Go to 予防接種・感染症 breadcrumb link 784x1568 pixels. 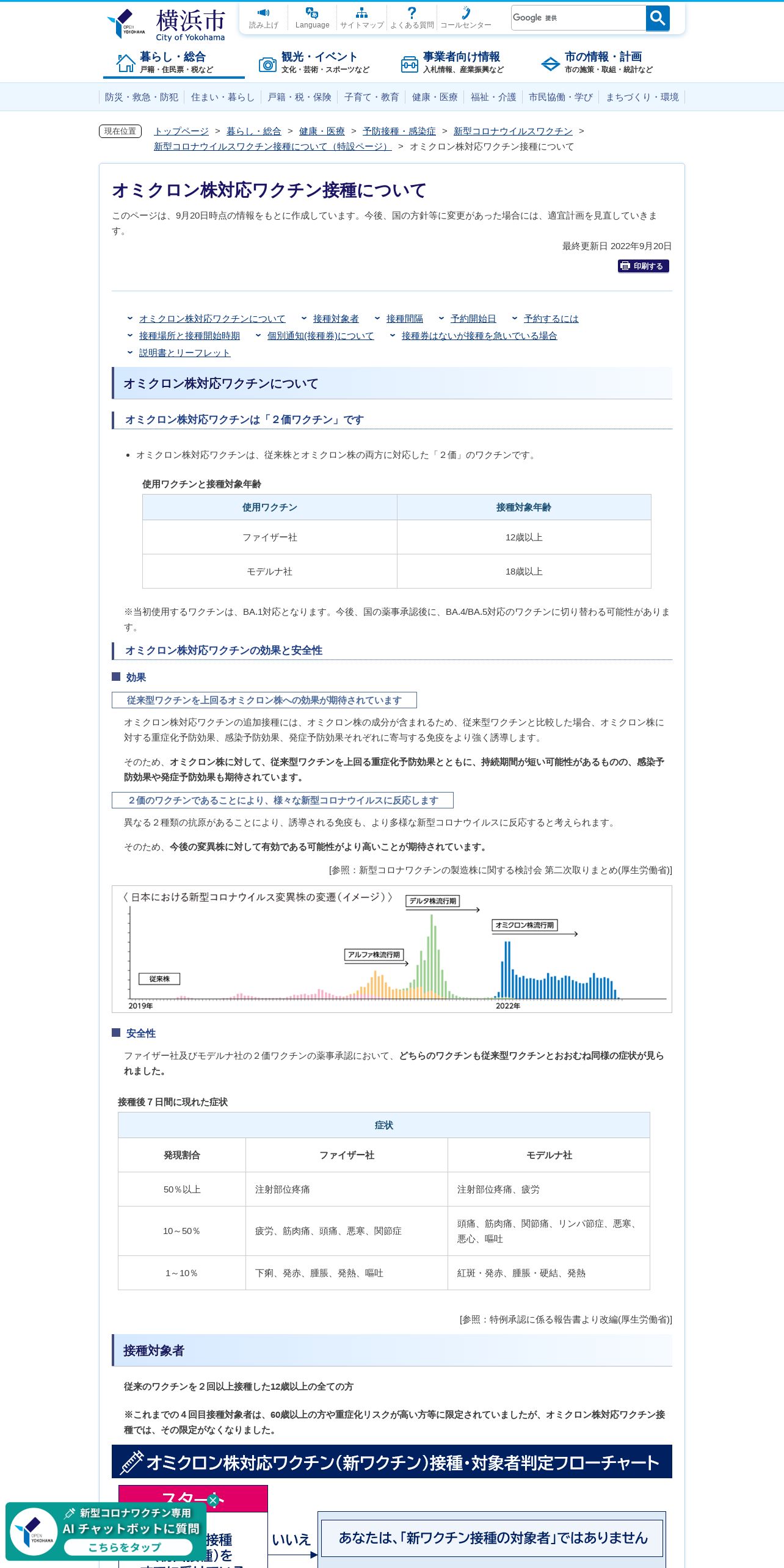point(399,131)
